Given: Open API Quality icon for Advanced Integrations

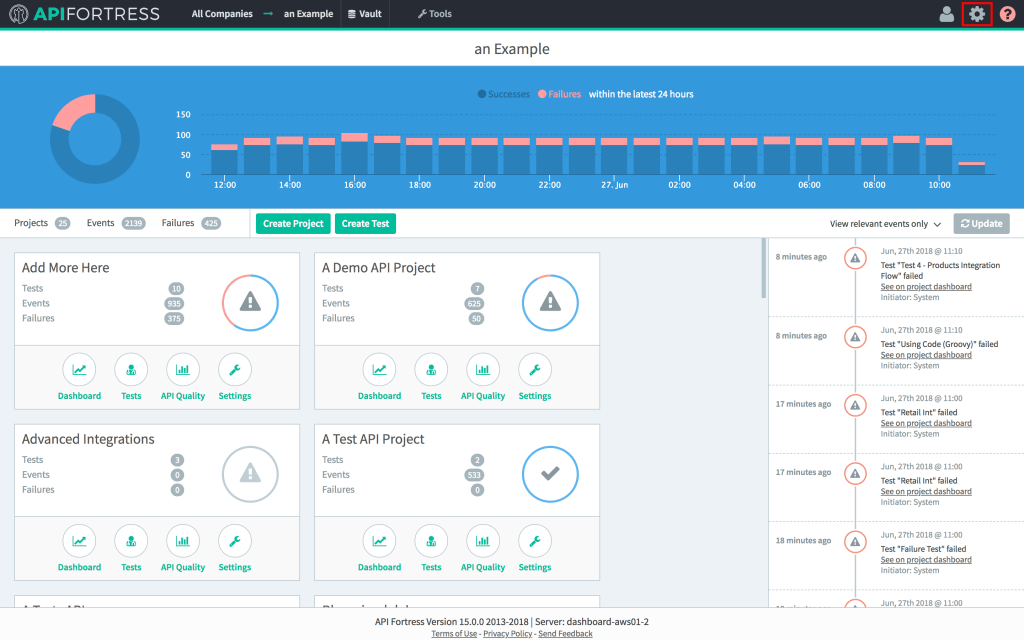Looking at the screenshot, I should point(183,541).
